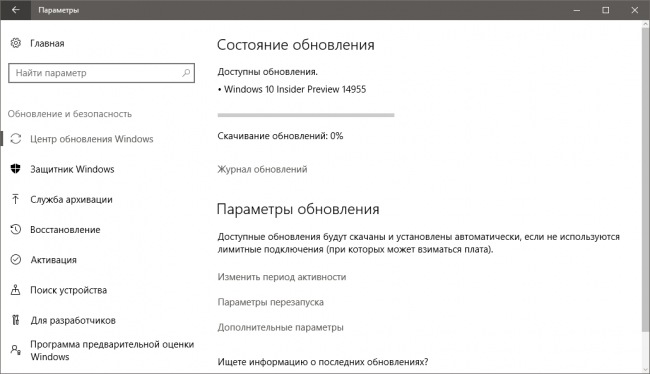Focus the Найти параметр search field
This screenshot has height=374, width=650.
101,73
